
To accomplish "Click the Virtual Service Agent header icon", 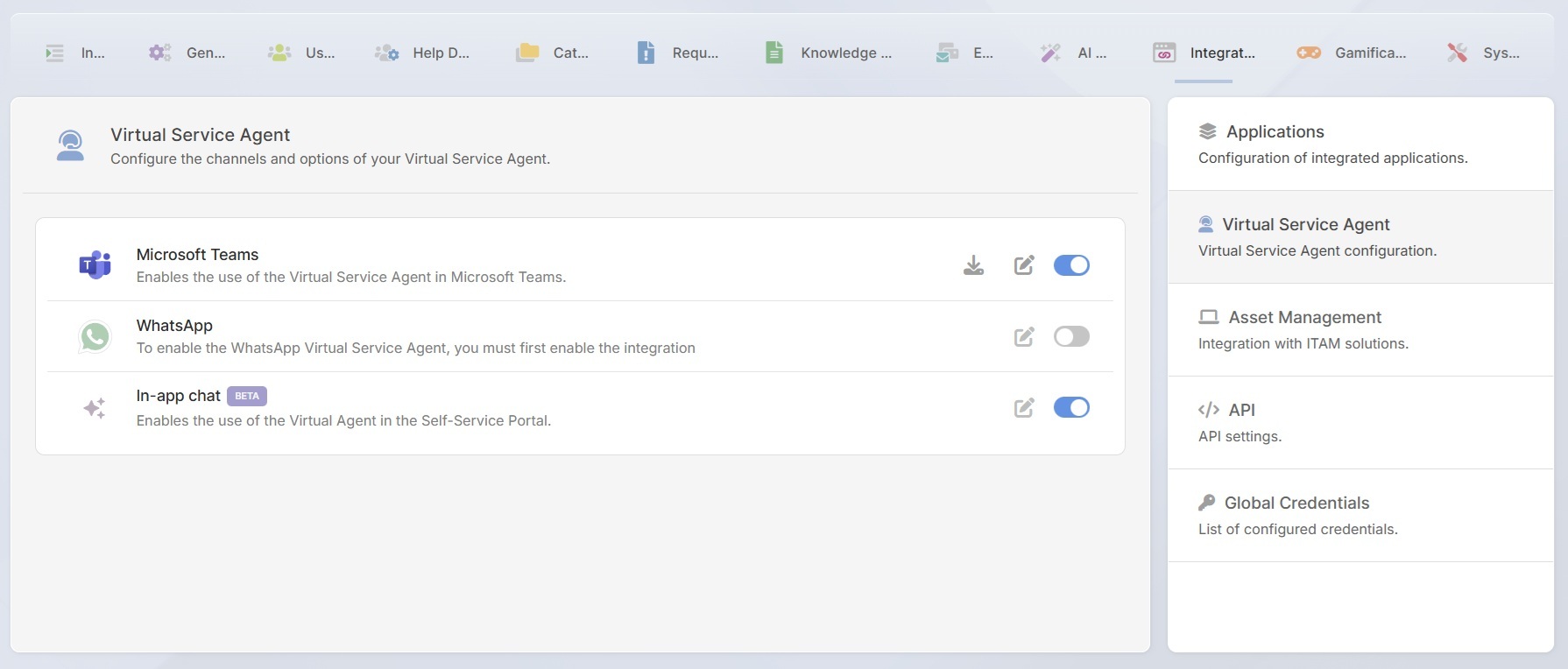I will [x=70, y=145].
